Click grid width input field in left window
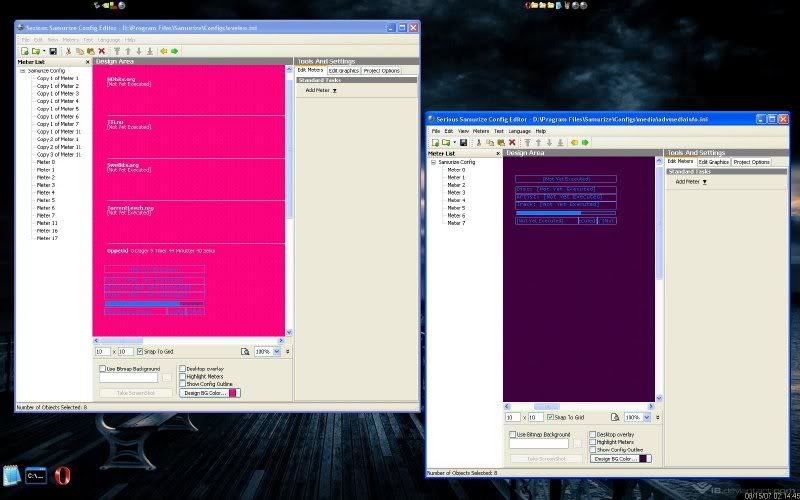Viewport: 800px width, 500px height. pos(103,352)
